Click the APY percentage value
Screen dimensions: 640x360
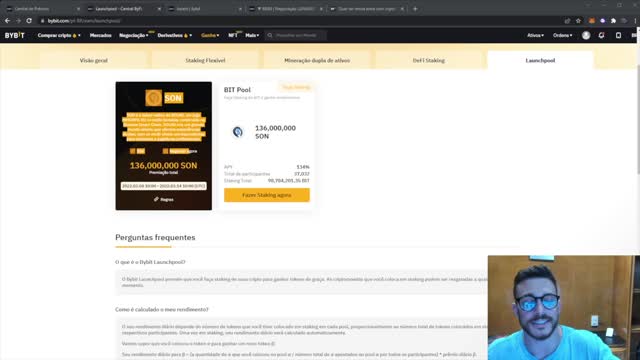pos(303,167)
